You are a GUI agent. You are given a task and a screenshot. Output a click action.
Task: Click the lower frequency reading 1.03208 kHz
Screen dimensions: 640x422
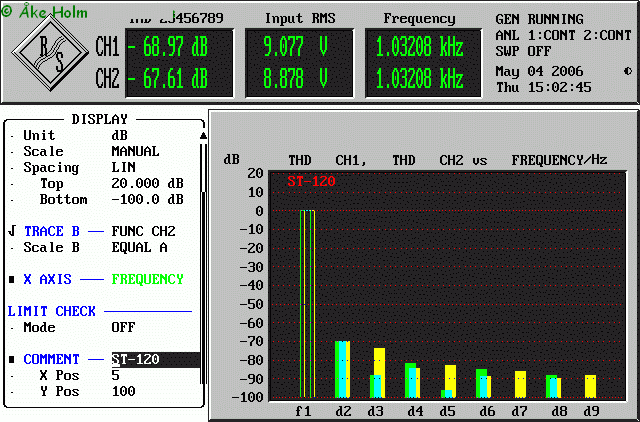(420, 78)
